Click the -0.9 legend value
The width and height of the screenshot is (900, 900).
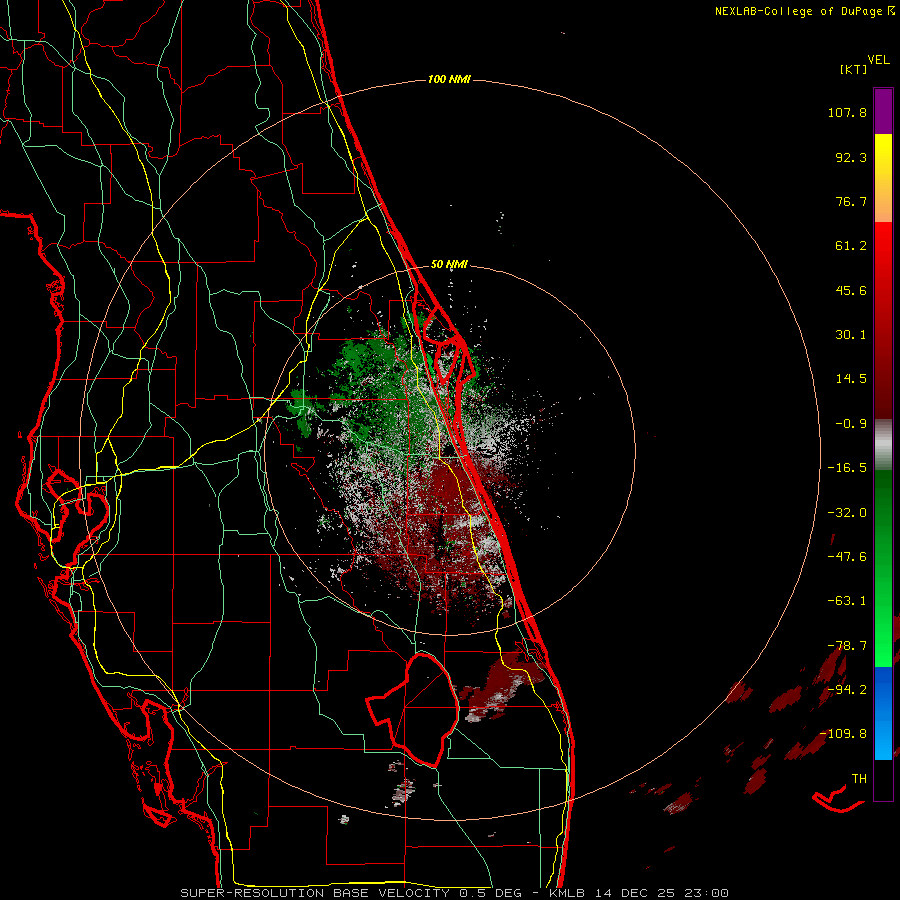click(851, 424)
